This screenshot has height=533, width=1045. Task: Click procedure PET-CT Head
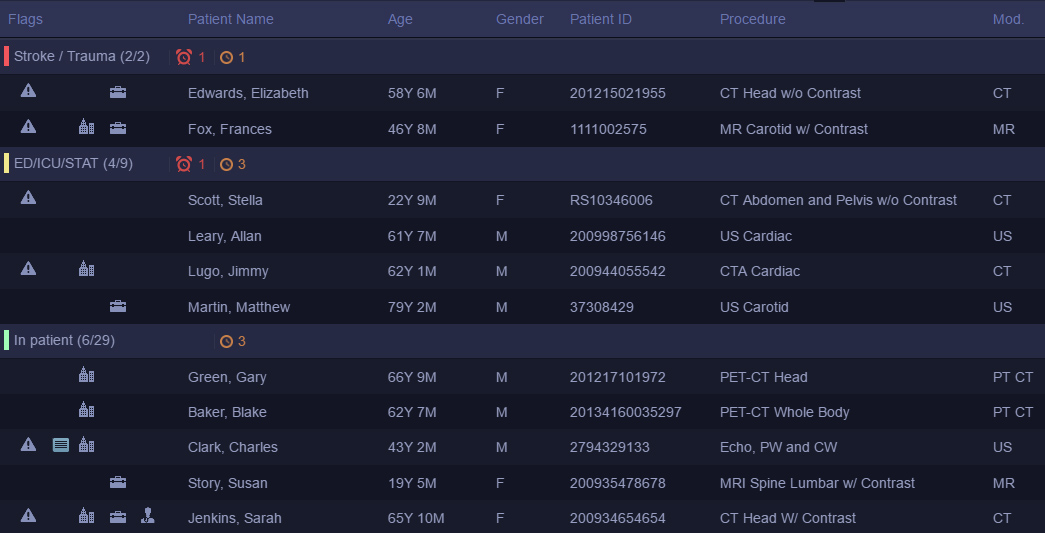[x=764, y=378]
